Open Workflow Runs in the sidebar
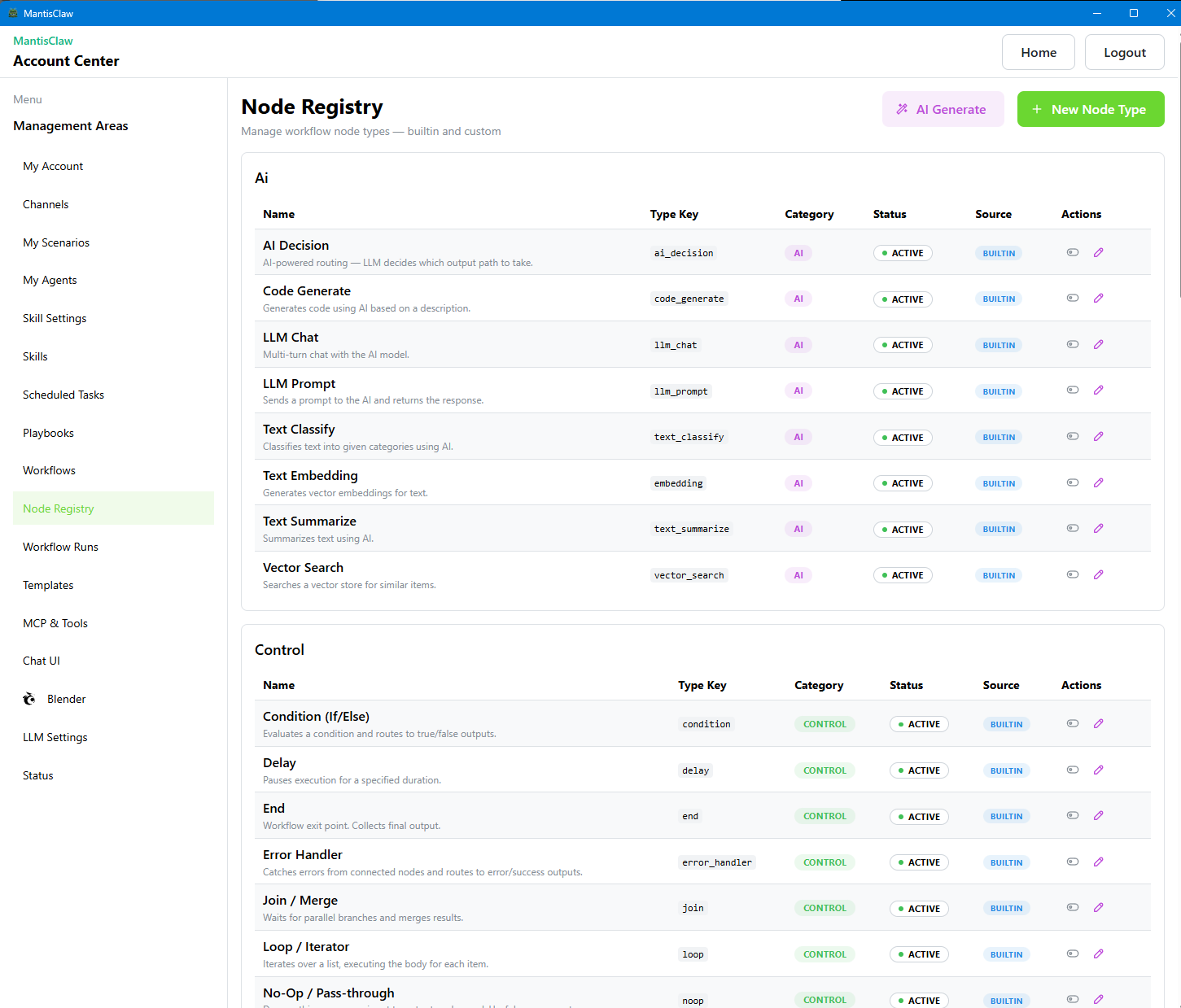This screenshot has width=1181, height=1008. click(x=60, y=546)
